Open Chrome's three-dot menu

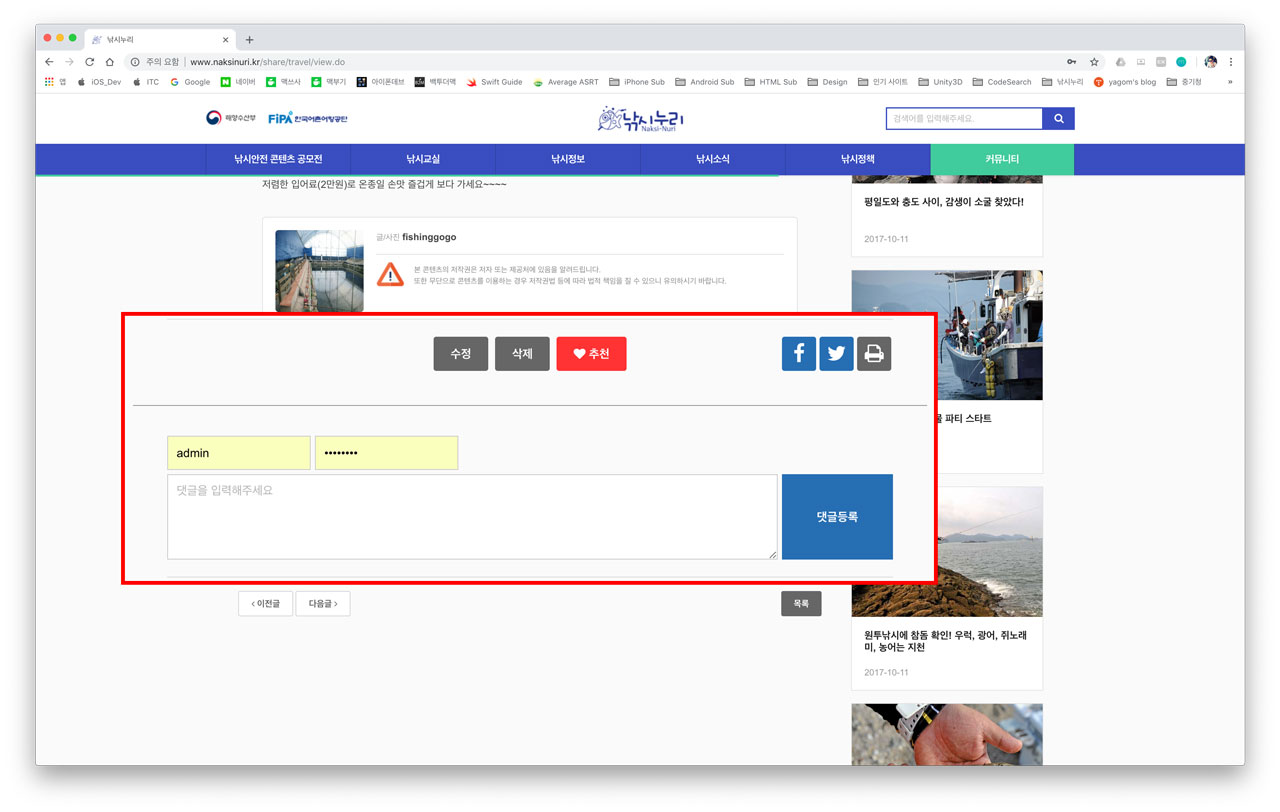(x=1231, y=62)
